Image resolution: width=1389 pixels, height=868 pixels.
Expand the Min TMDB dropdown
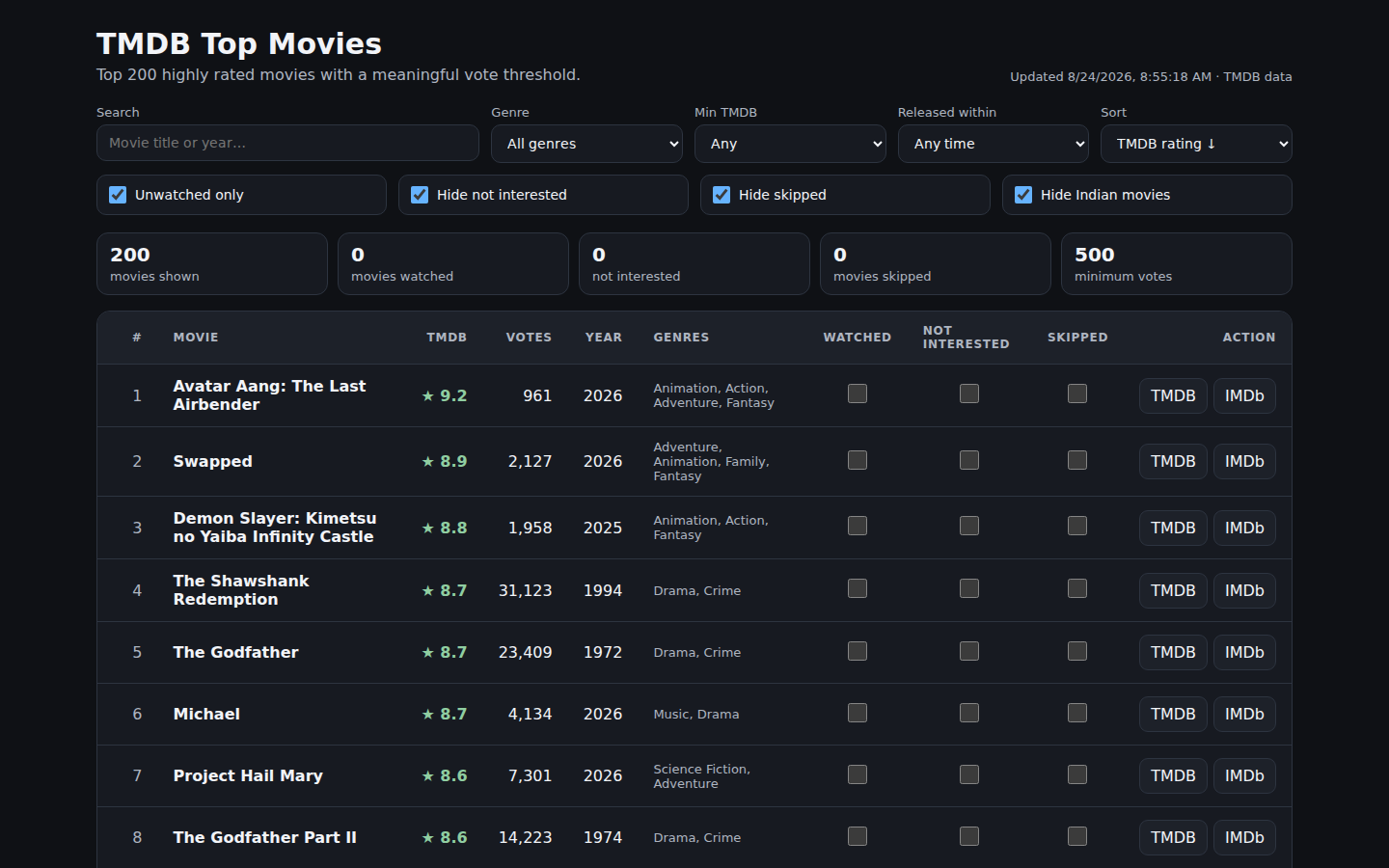click(x=790, y=144)
